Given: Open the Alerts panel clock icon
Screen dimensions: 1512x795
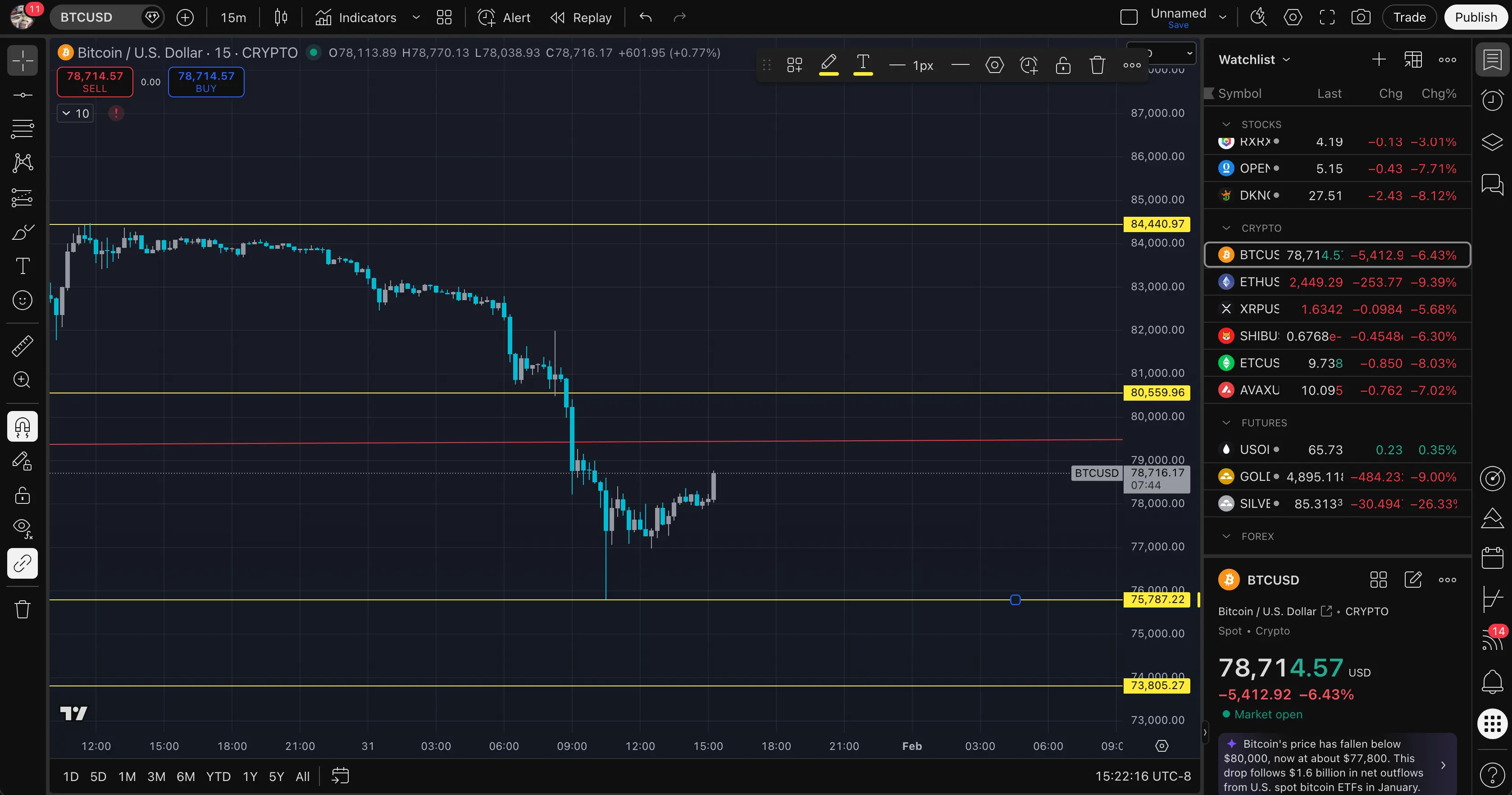Looking at the screenshot, I should coord(1492,101).
